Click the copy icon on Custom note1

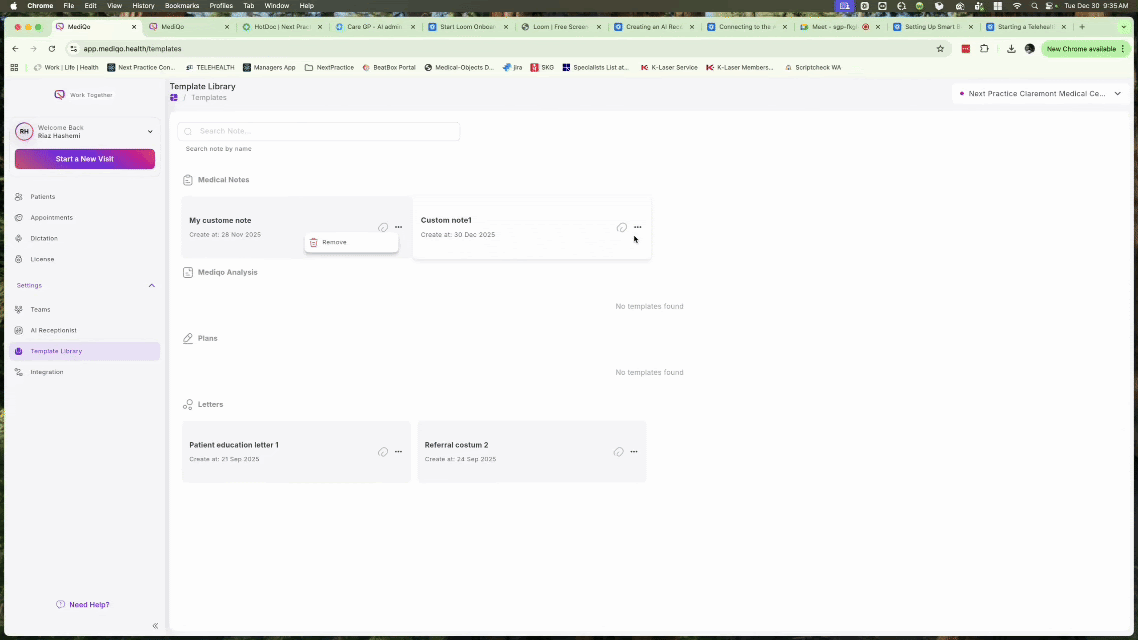click(x=622, y=228)
